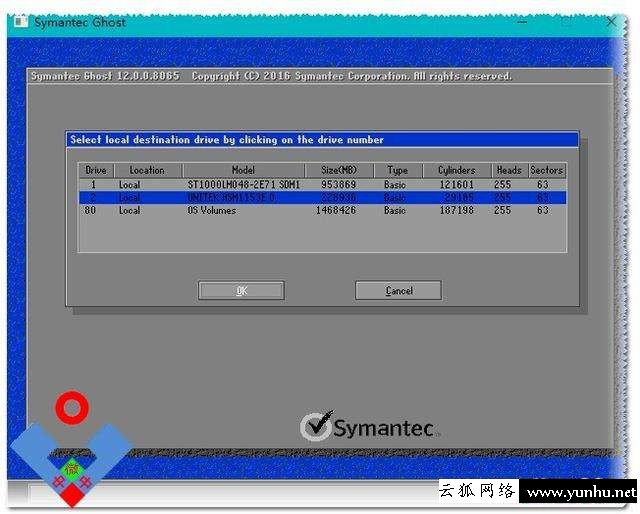Click the OK button
This screenshot has height=514, width=640.
coord(241,291)
